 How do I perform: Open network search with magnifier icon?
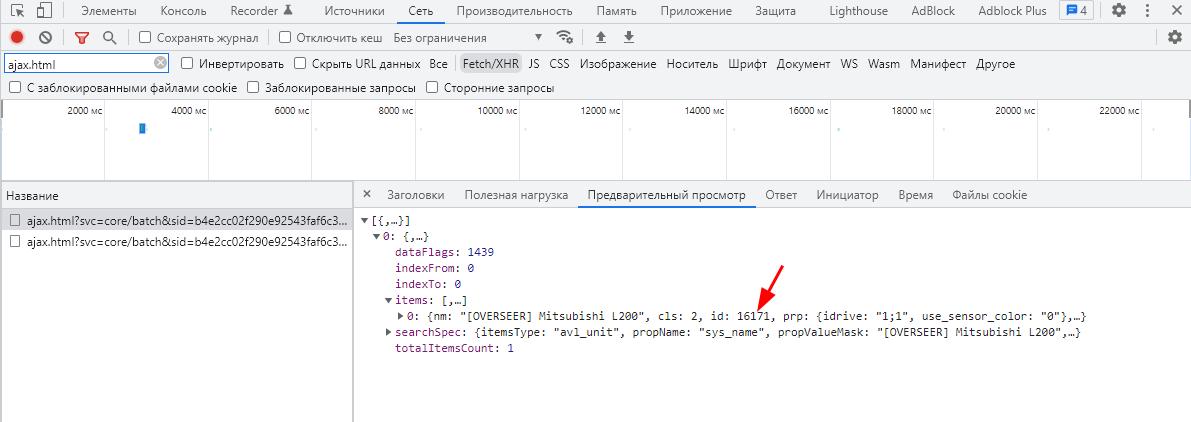[110, 37]
